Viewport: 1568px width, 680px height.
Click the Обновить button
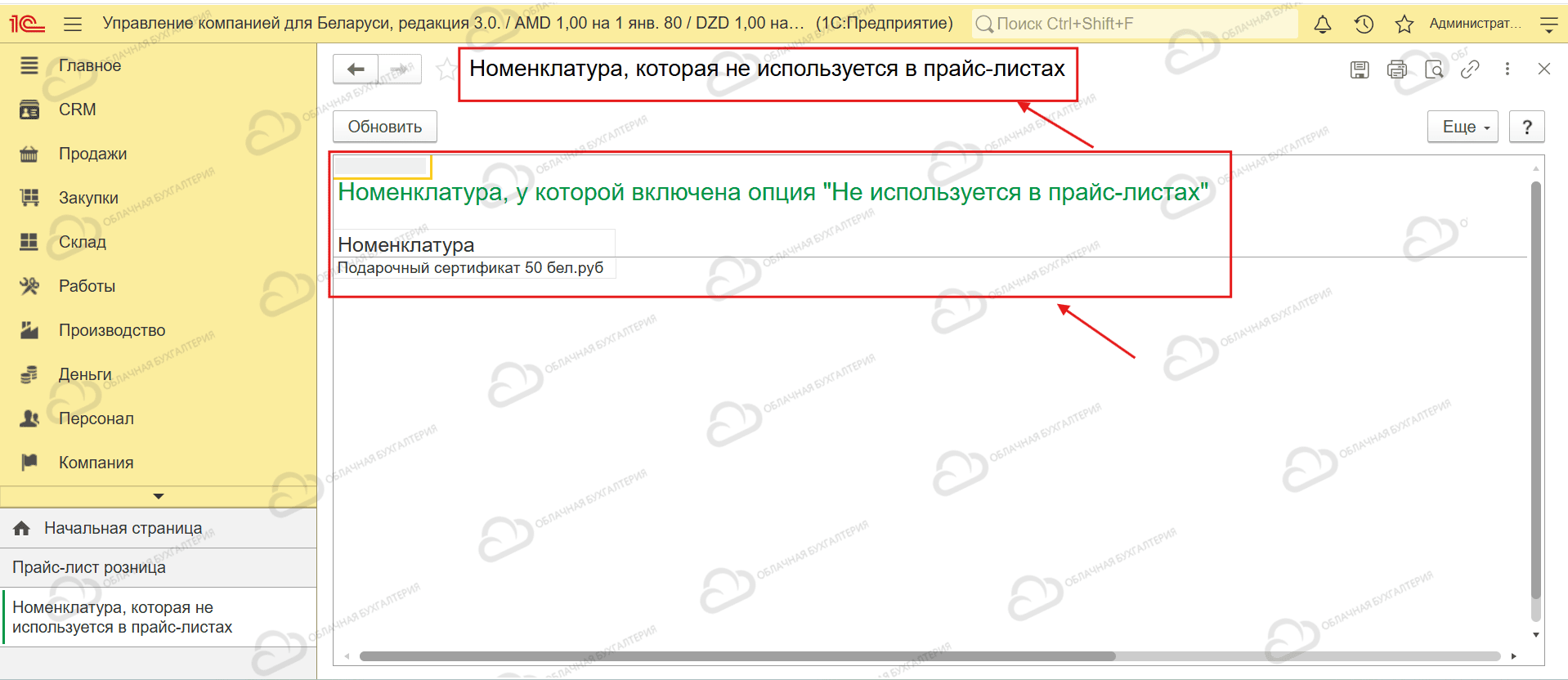coord(385,127)
